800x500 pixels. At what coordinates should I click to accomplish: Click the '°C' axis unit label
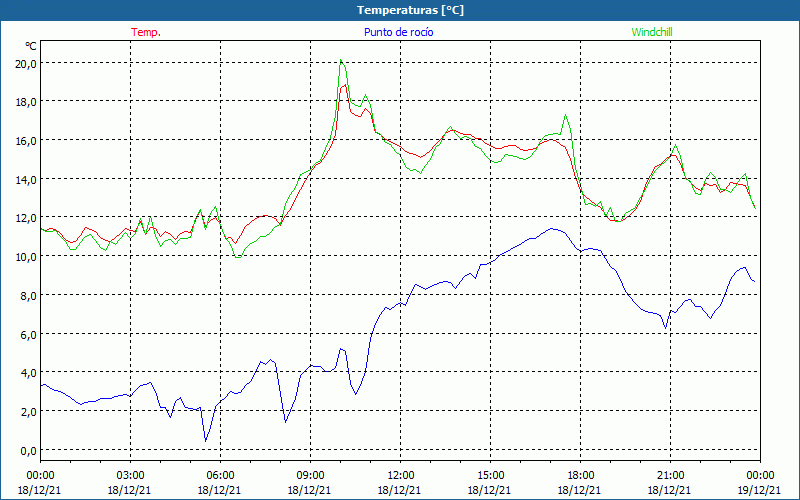pos(31,46)
